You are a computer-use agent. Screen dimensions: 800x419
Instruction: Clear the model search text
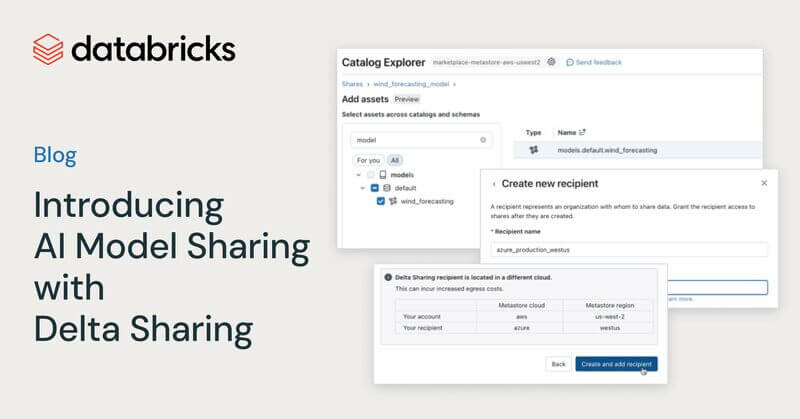click(483, 140)
